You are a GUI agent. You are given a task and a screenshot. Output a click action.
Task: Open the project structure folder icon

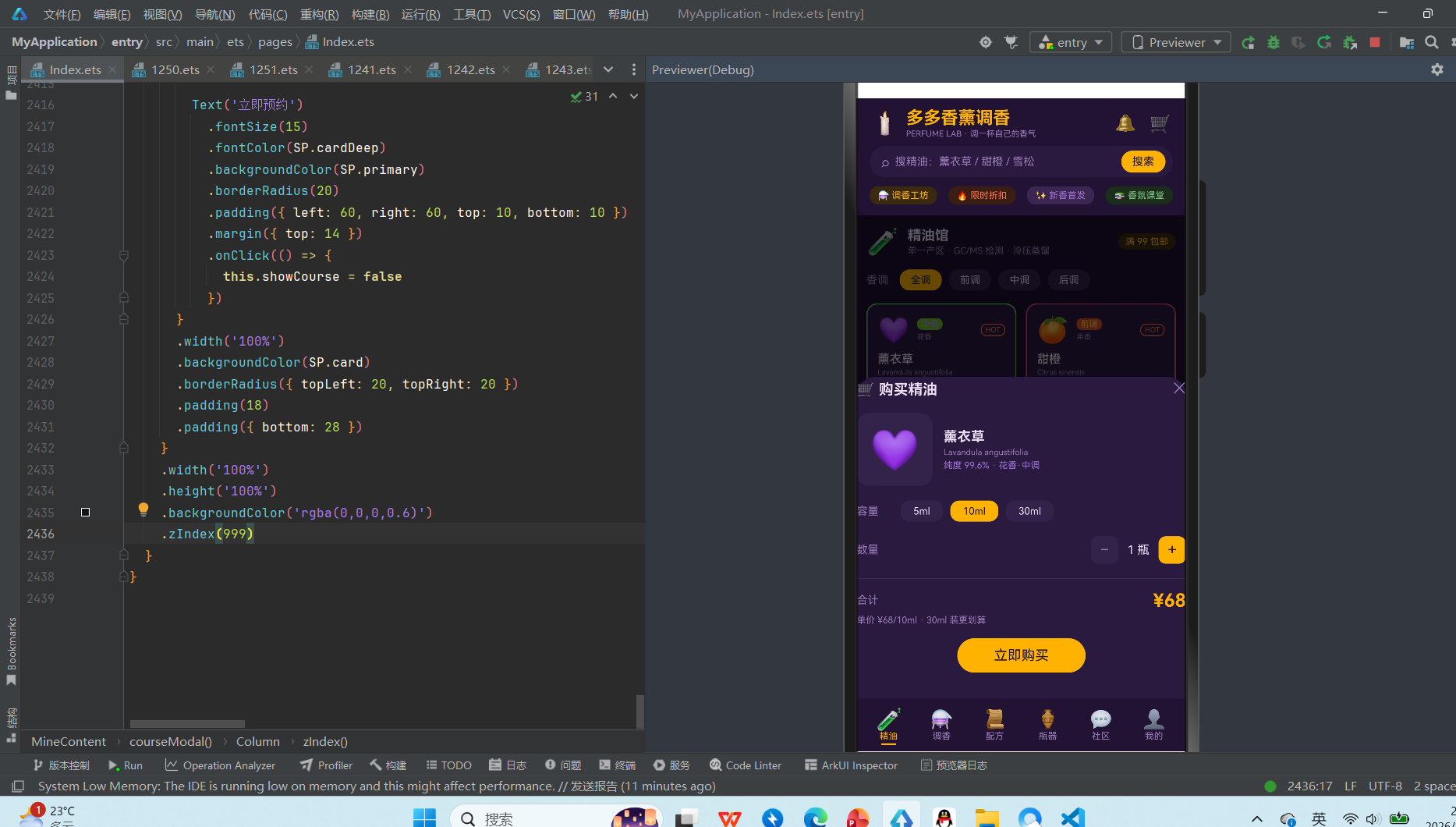point(1407,42)
